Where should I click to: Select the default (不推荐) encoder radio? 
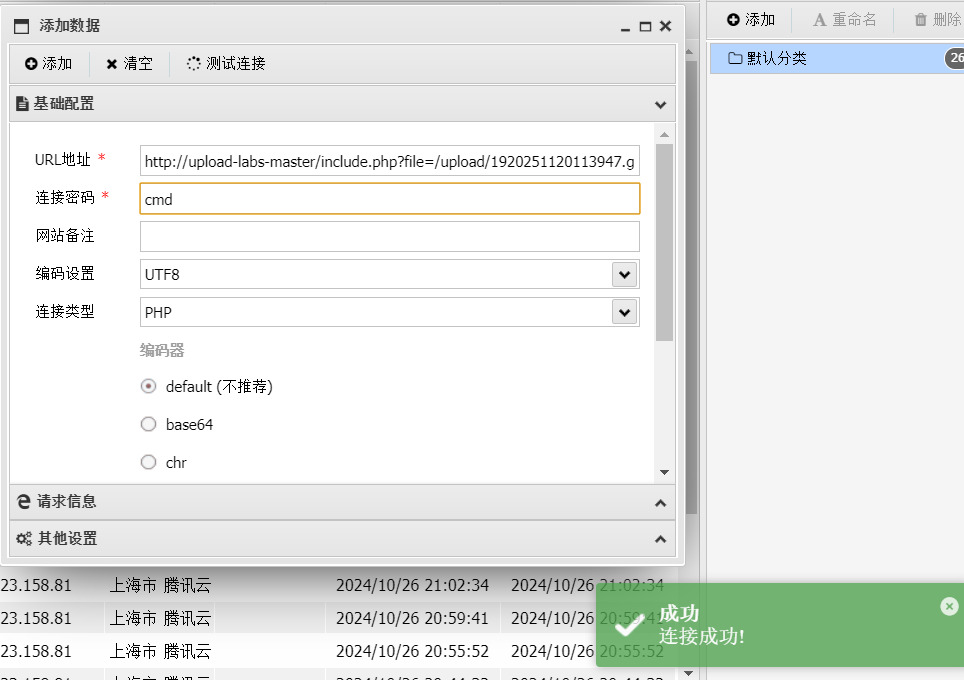[x=148, y=386]
